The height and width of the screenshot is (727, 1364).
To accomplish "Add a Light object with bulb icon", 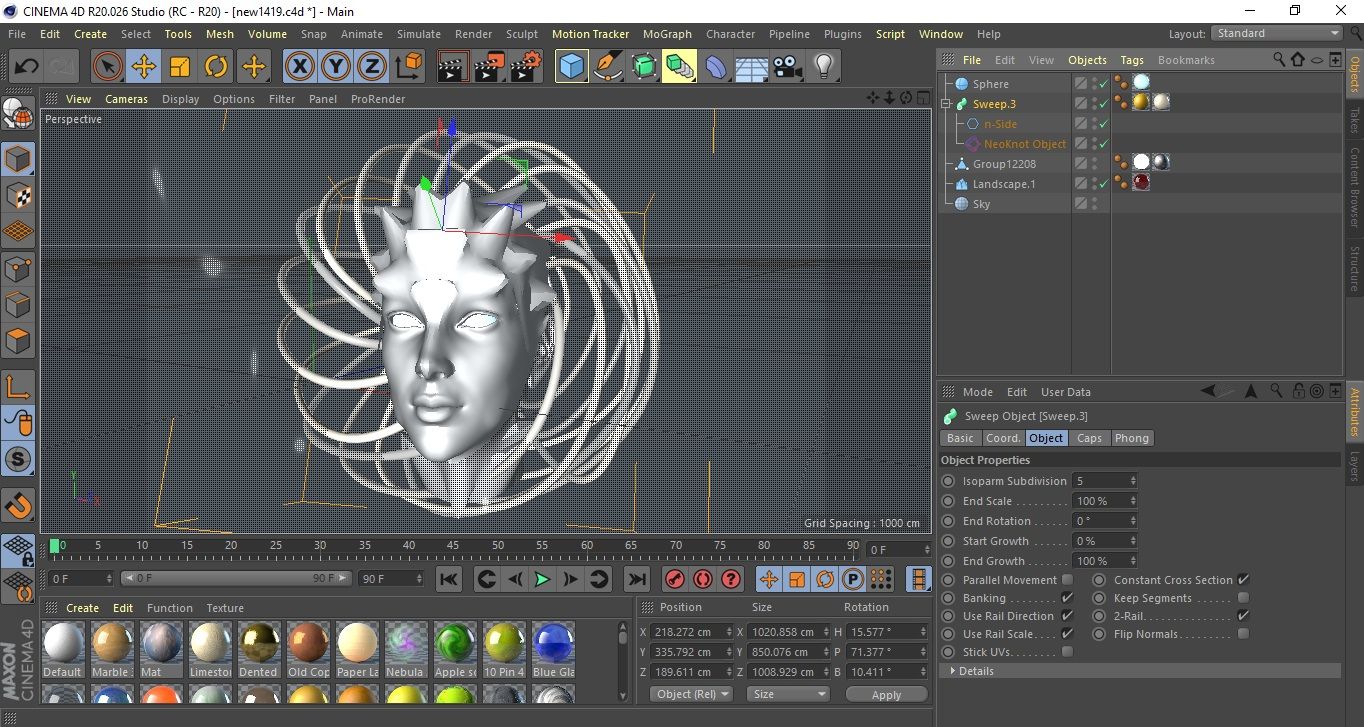I will click(x=823, y=67).
